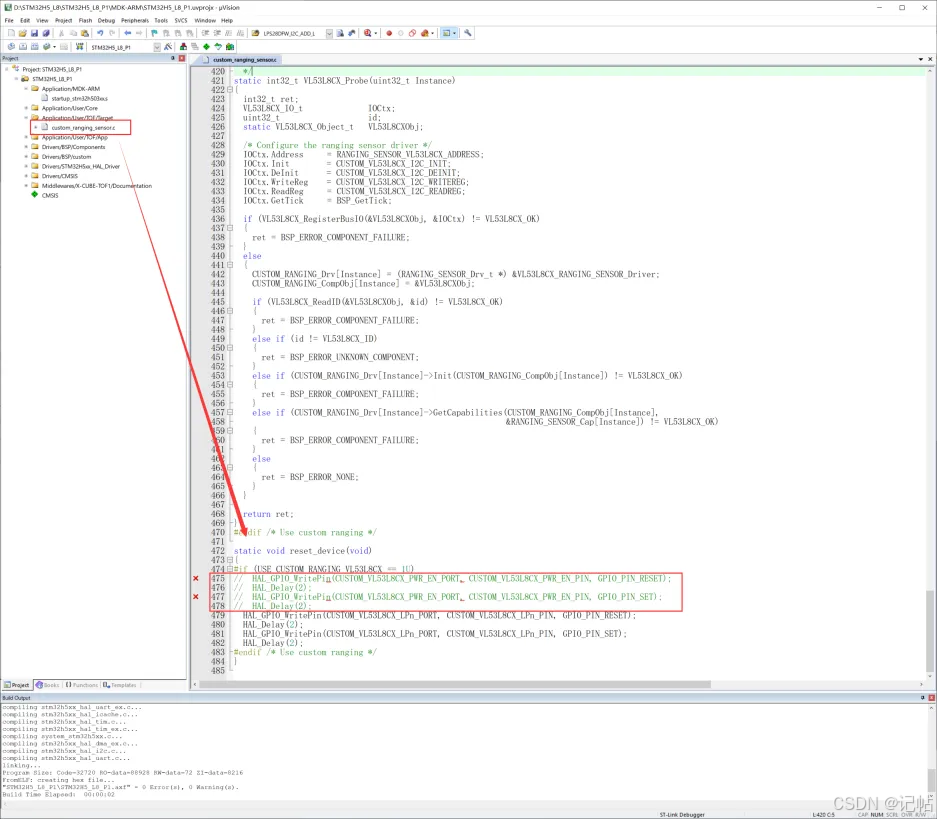Expand the Drivers/CMSIS tree folder

pyautogui.click(x=26, y=176)
